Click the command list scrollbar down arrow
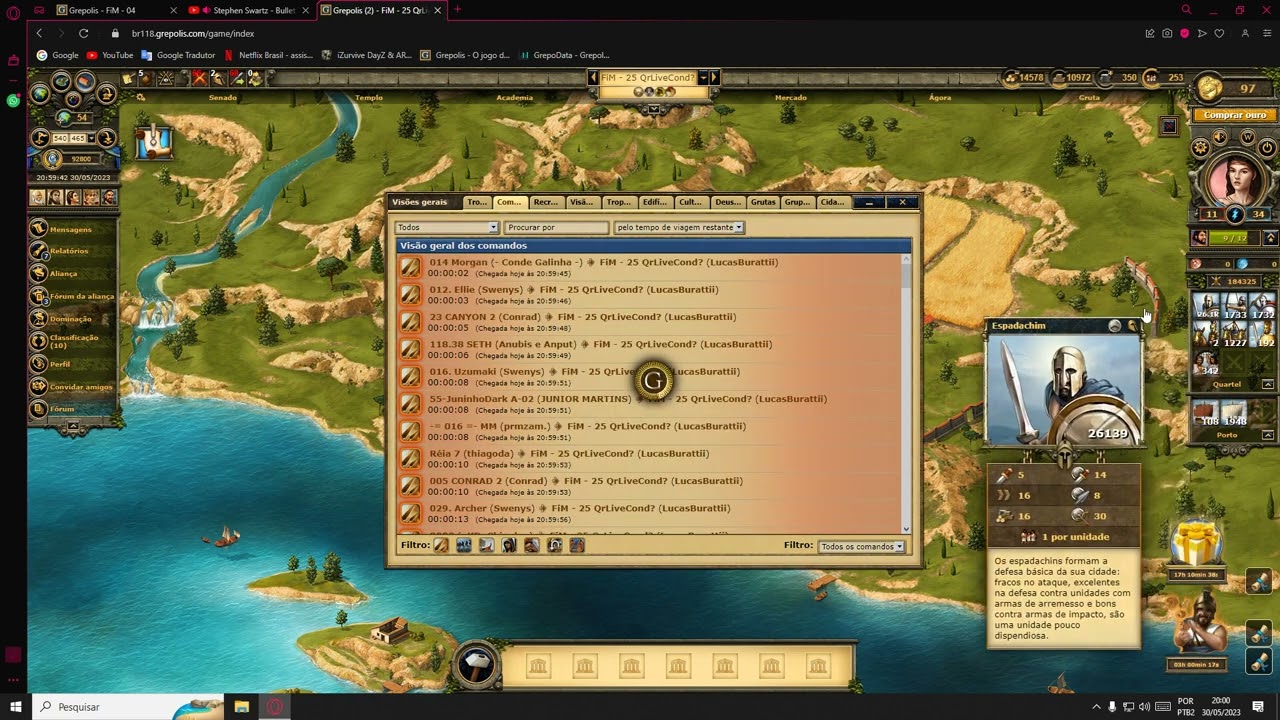This screenshot has width=1280, height=720. pyautogui.click(x=907, y=529)
